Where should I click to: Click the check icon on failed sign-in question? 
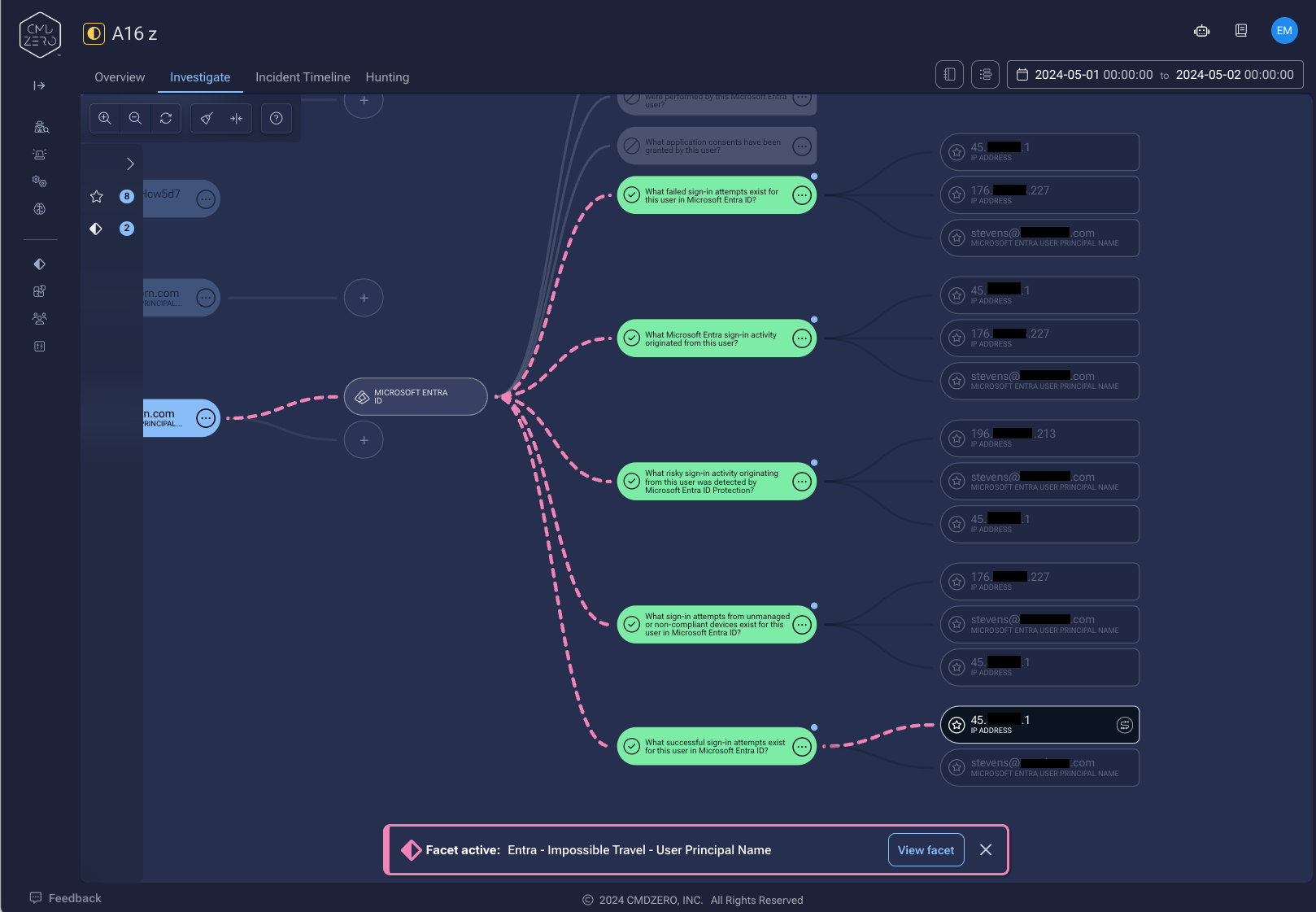(x=632, y=195)
